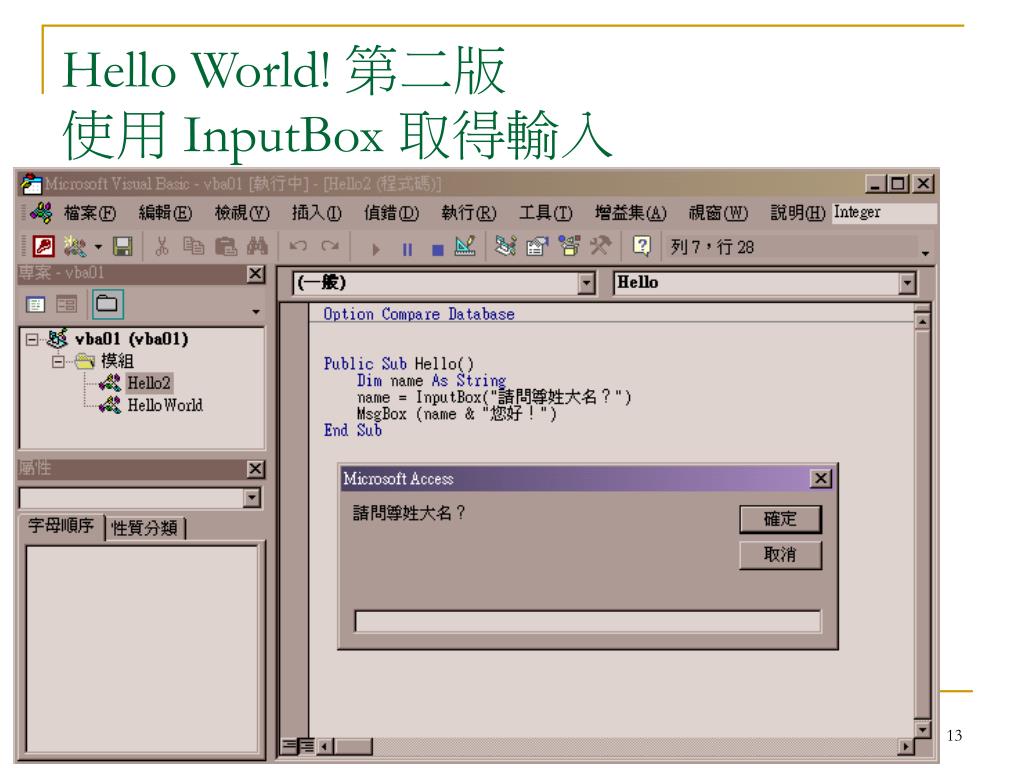This screenshot has width=1024, height=768.
Task: Collapse the 模組 folder node
Action: tap(58, 362)
